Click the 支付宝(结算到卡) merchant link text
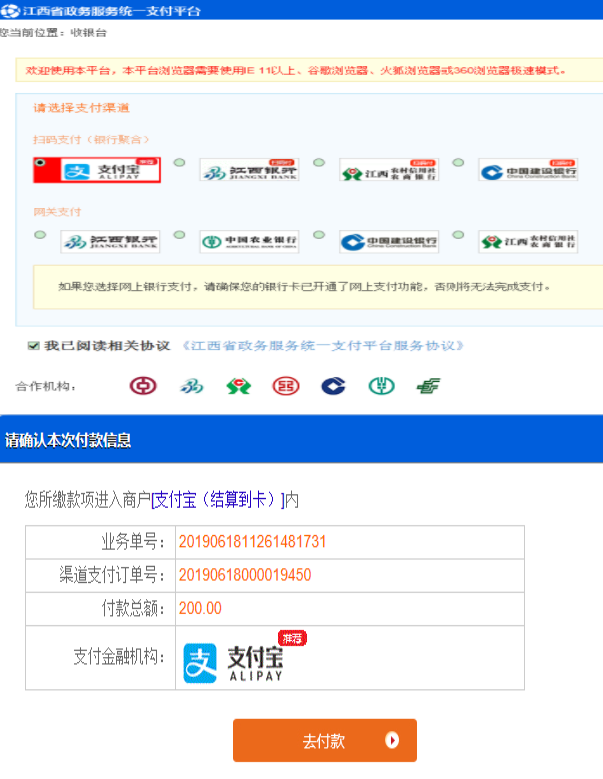 (x=218, y=500)
